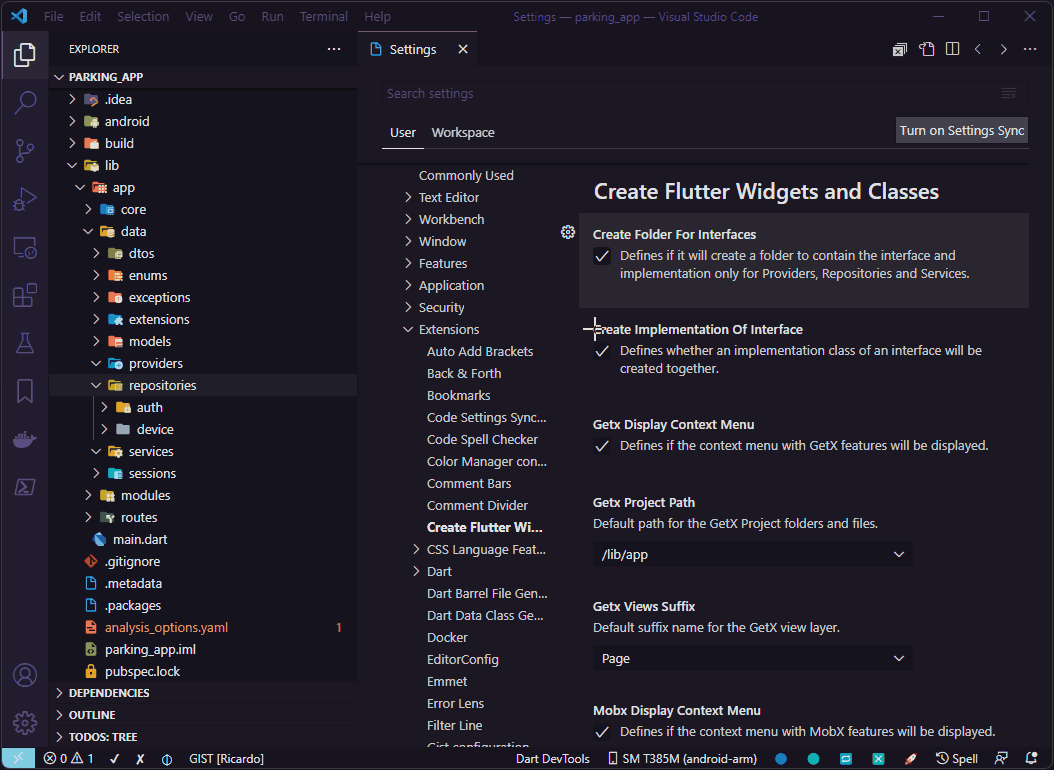Open the Help menu
The image size is (1054, 770).
pyautogui.click(x=377, y=16)
